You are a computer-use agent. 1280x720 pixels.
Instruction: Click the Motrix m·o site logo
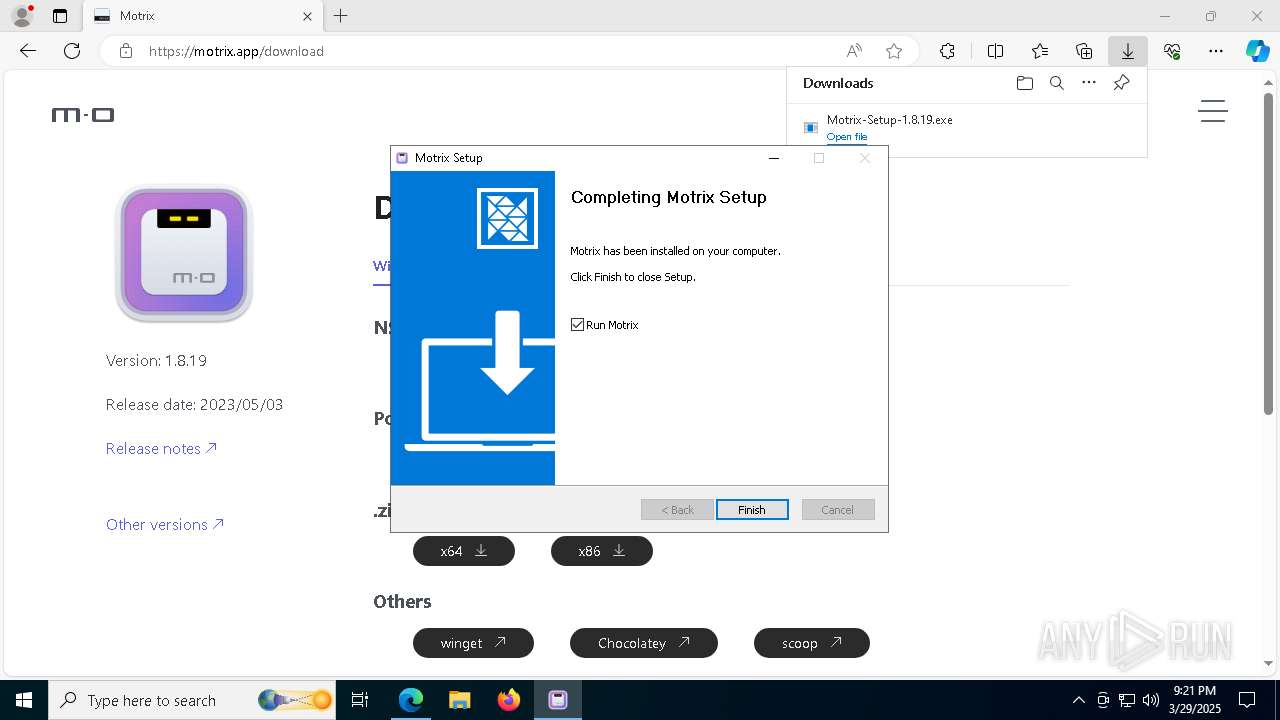(83, 115)
